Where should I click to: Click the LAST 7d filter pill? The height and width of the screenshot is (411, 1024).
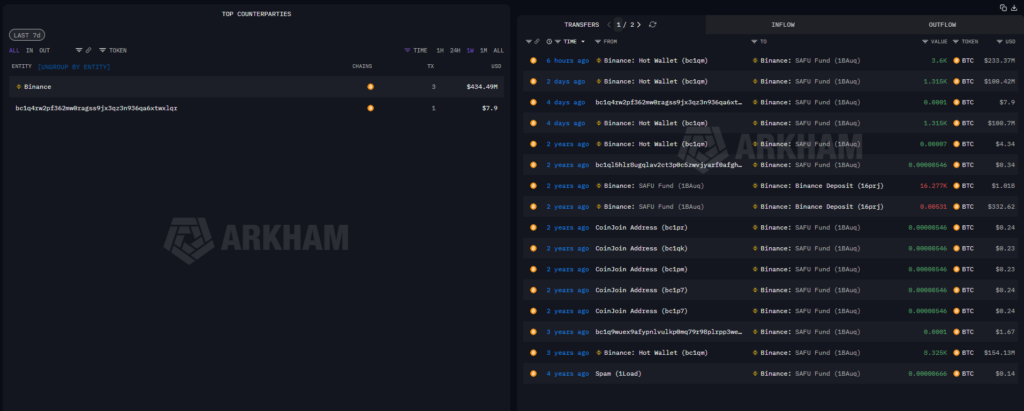[24, 34]
